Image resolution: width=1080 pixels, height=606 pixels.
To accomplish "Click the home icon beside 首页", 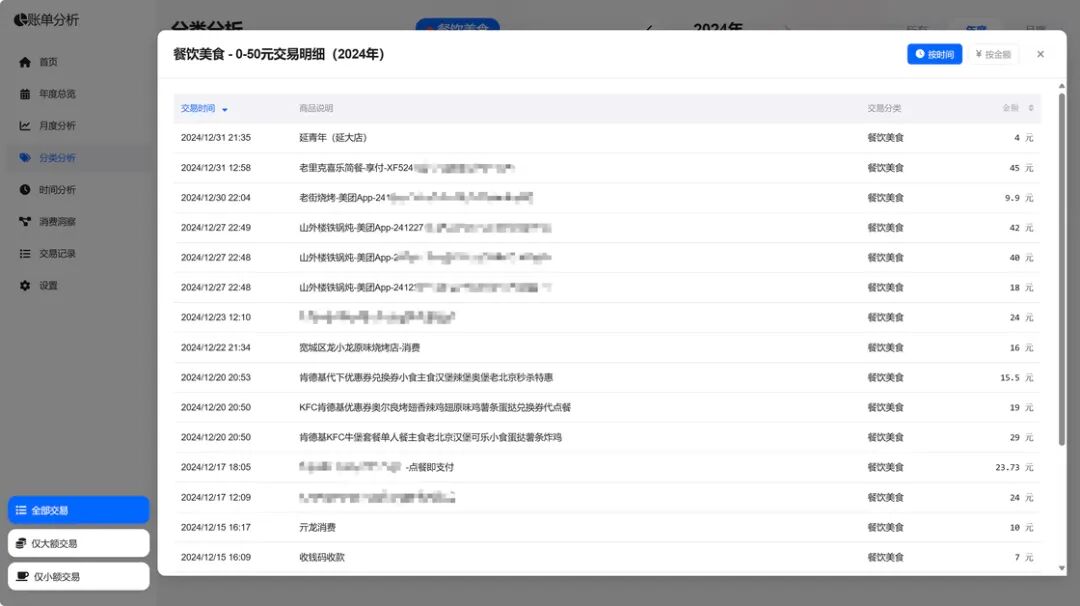I will point(25,62).
